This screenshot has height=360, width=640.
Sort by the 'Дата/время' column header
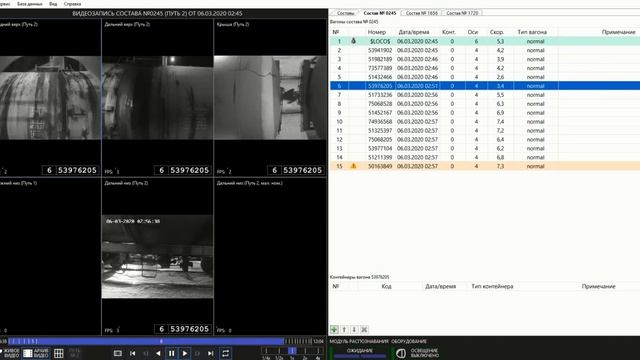[x=413, y=32]
